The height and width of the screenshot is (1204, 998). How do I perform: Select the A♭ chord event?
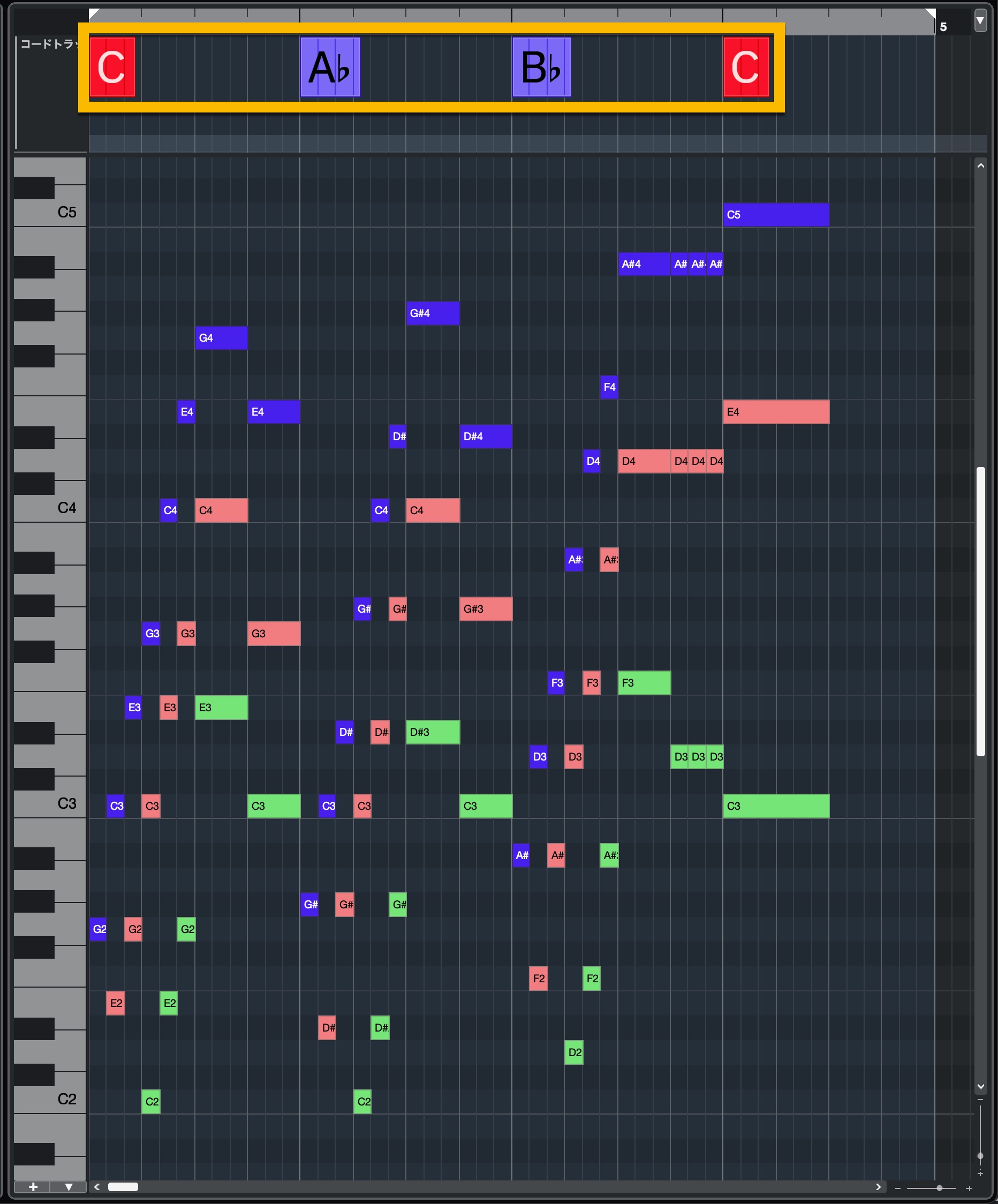coord(330,67)
